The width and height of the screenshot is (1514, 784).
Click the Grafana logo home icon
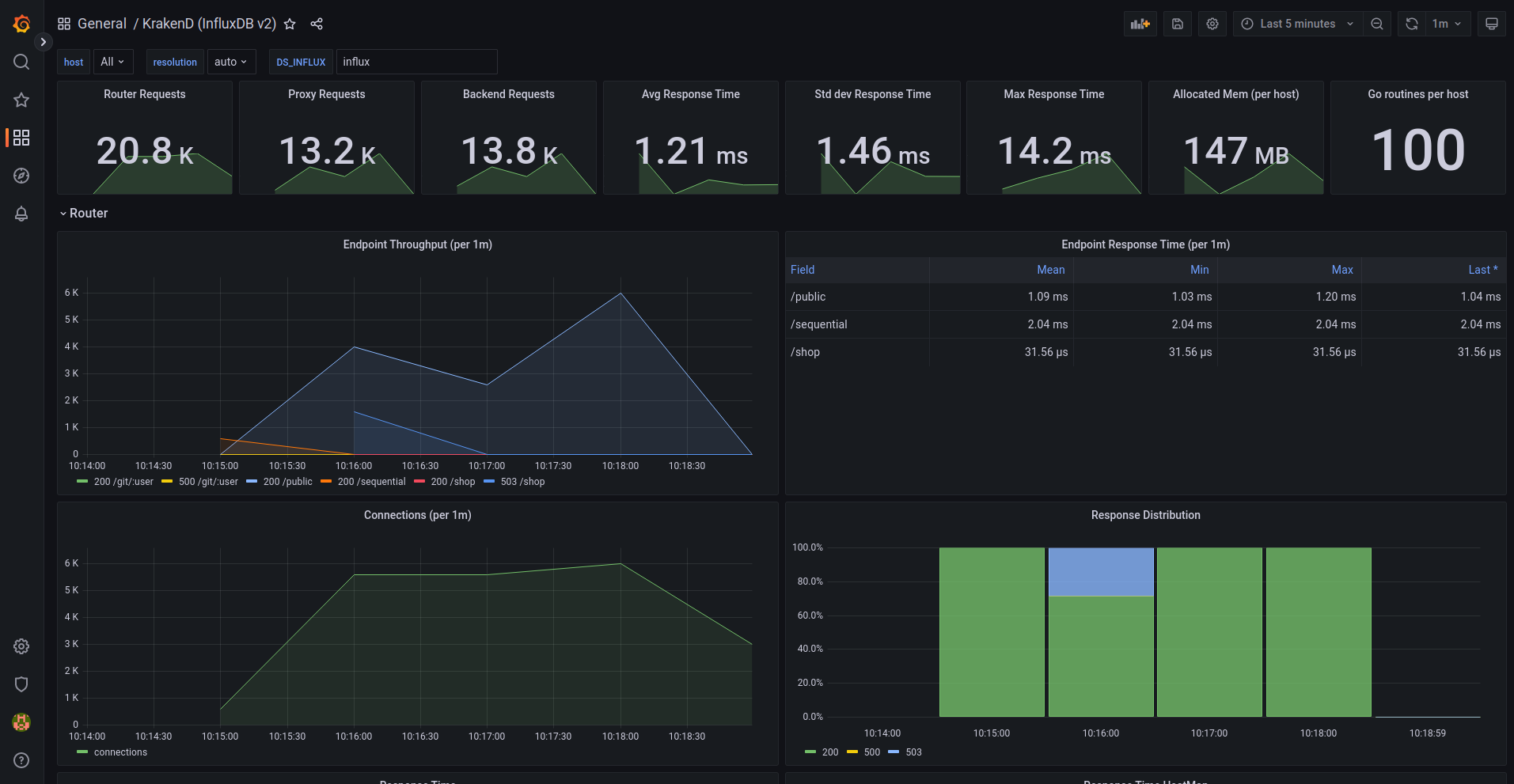coord(21,24)
